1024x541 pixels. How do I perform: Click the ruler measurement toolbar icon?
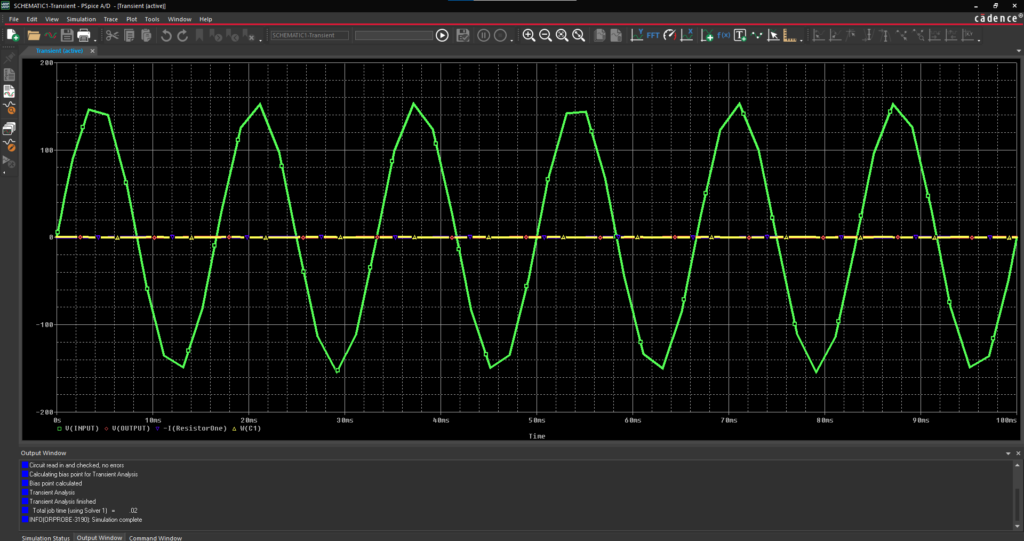790,35
